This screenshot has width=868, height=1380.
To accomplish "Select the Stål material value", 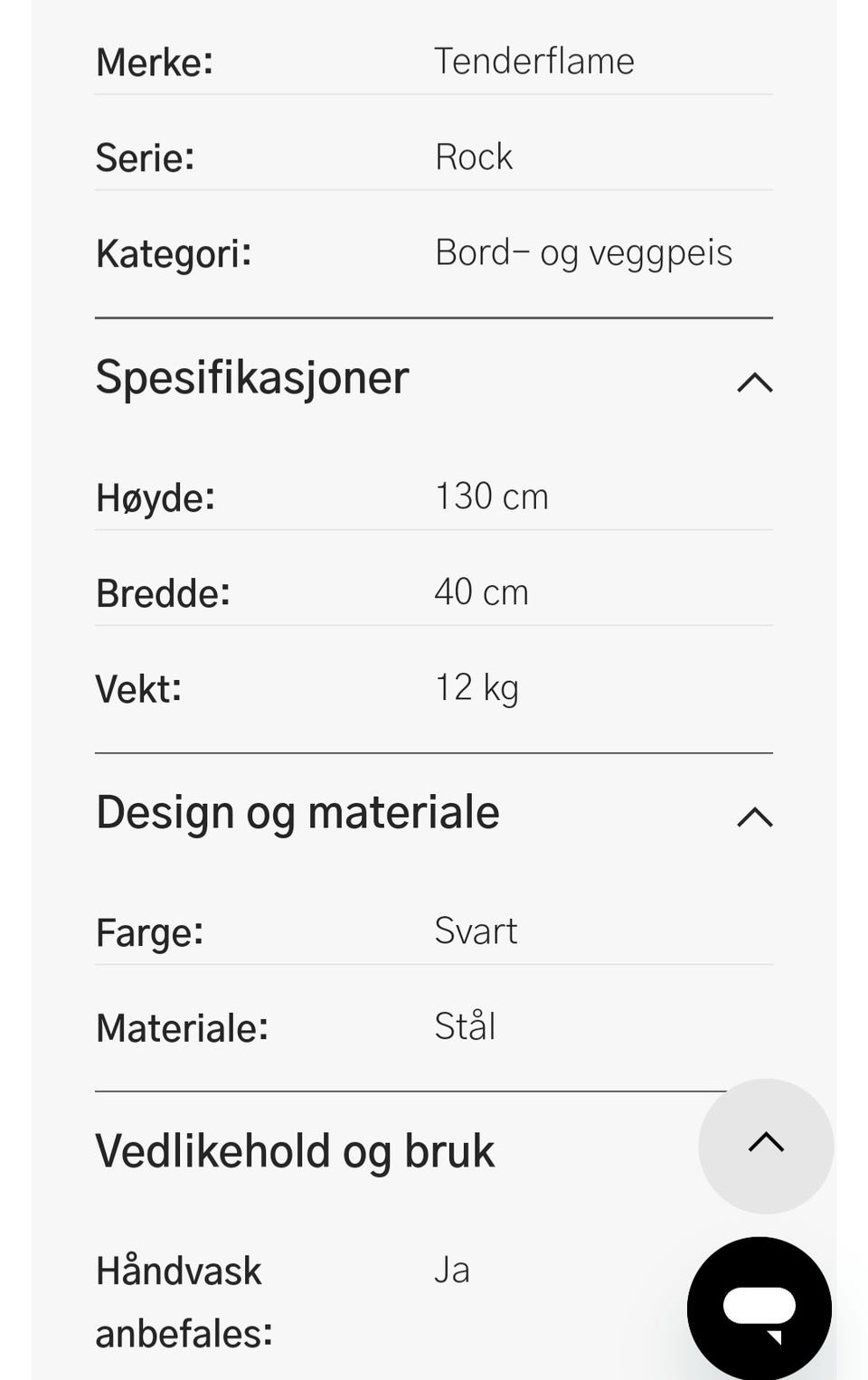I will (465, 1027).
